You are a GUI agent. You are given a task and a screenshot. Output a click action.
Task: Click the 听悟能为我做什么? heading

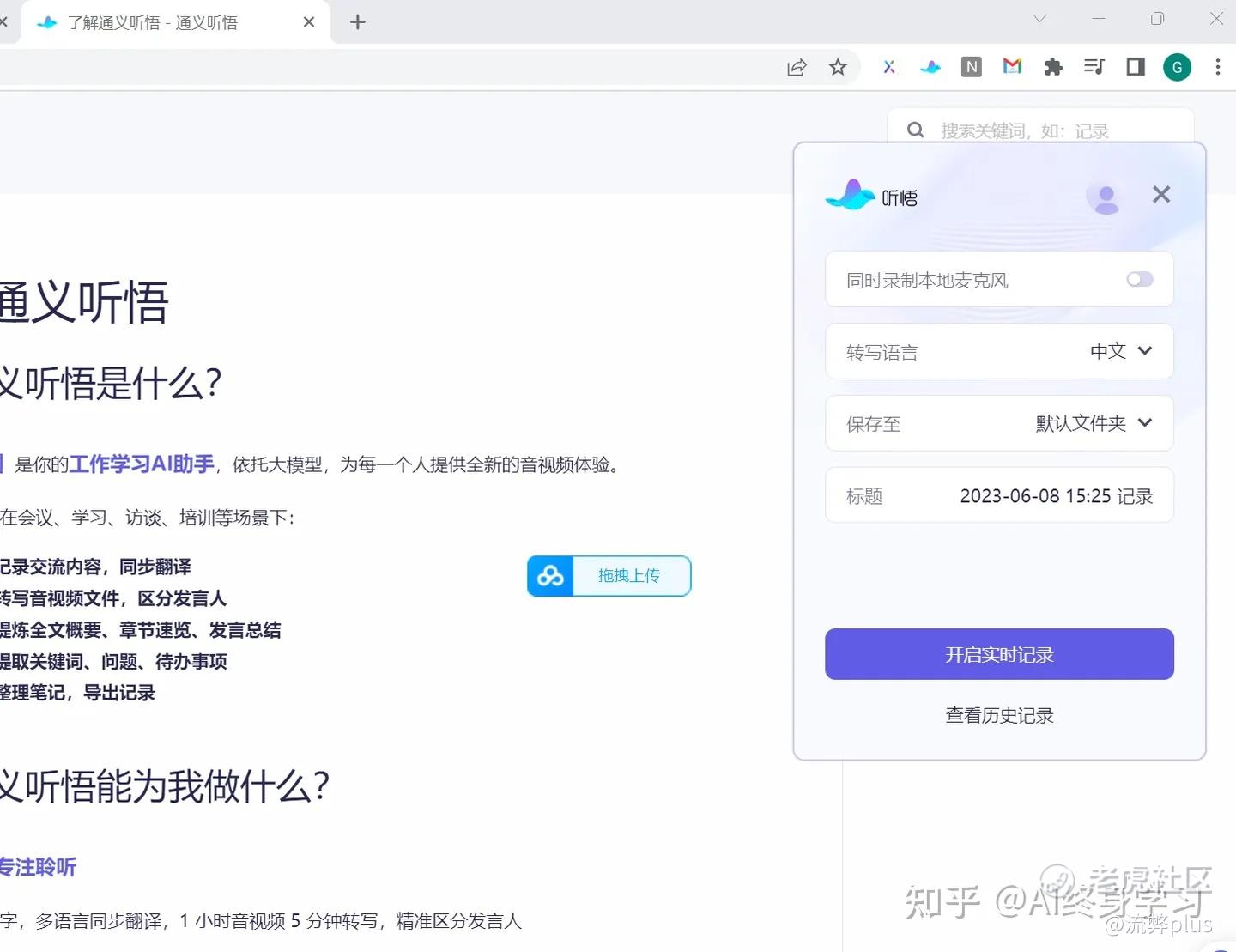tap(165, 786)
